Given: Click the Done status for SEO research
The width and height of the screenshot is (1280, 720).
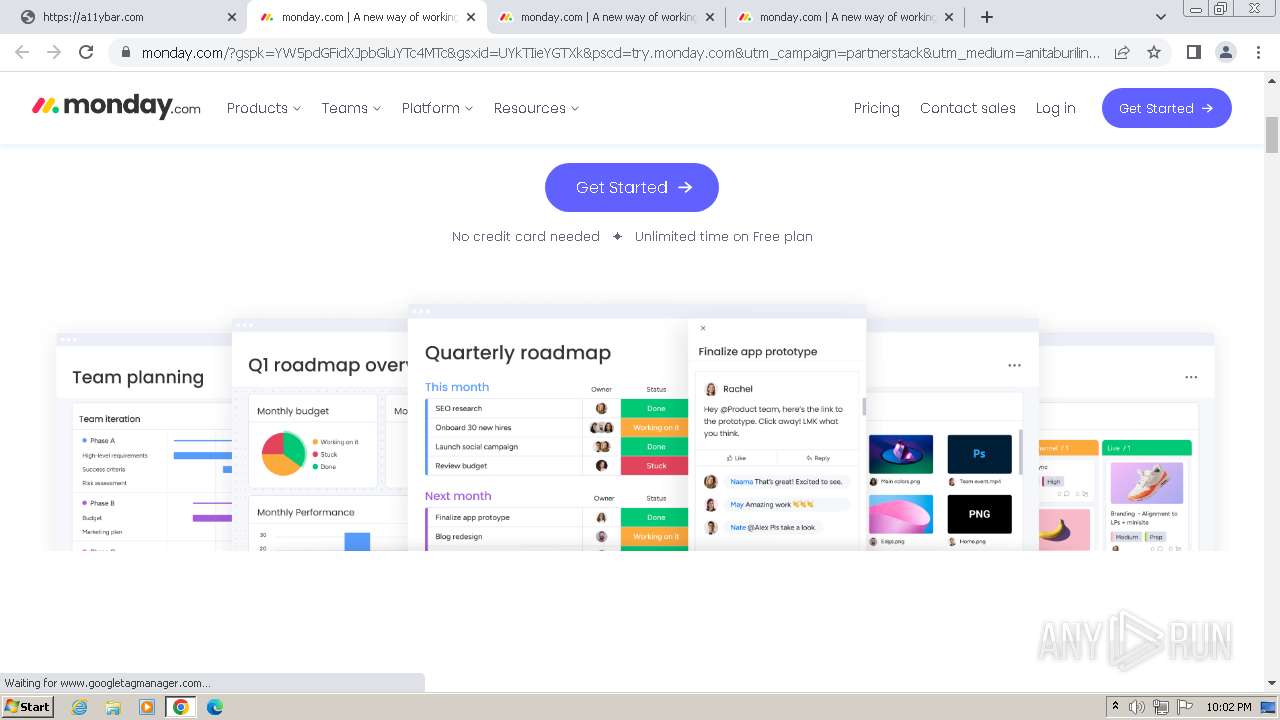Looking at the screenshot, I should click(x=655, y=408).
